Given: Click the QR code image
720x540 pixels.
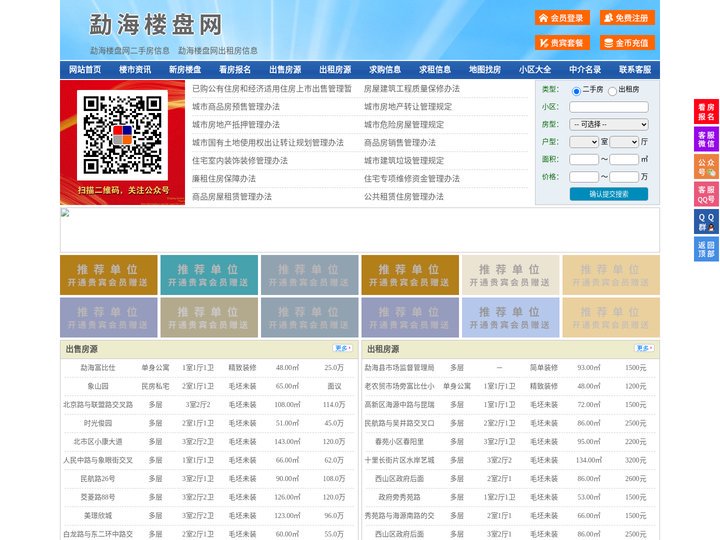Looking at the screenshot, I should click(x=122, y=135).
